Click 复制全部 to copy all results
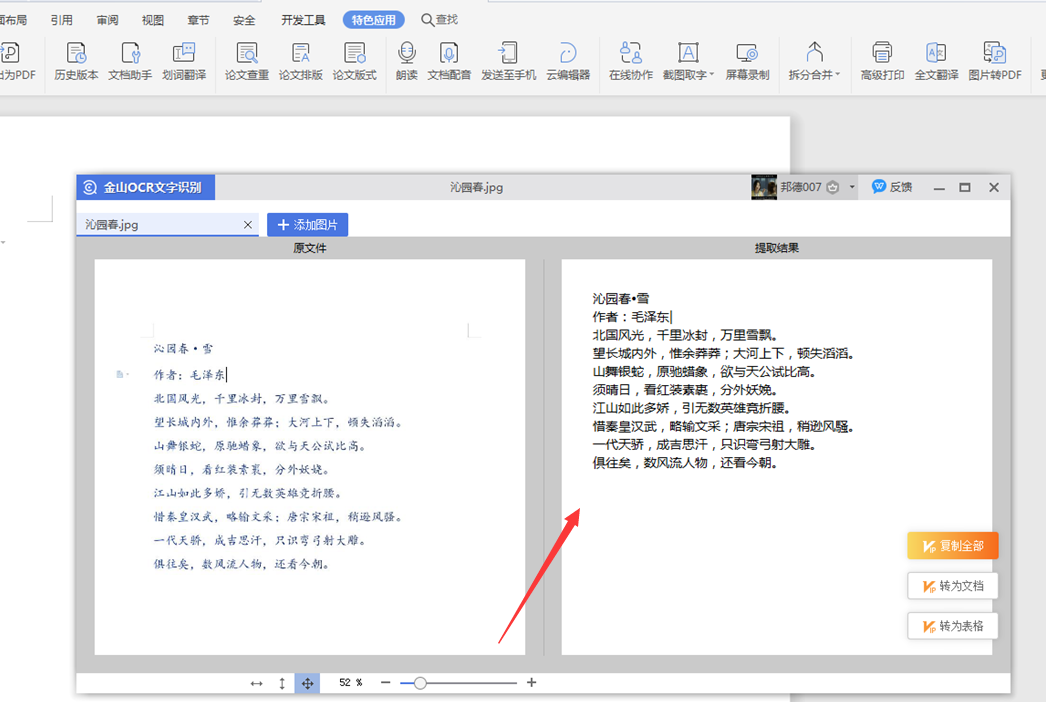1046x702 pixels. coord(951,545)
